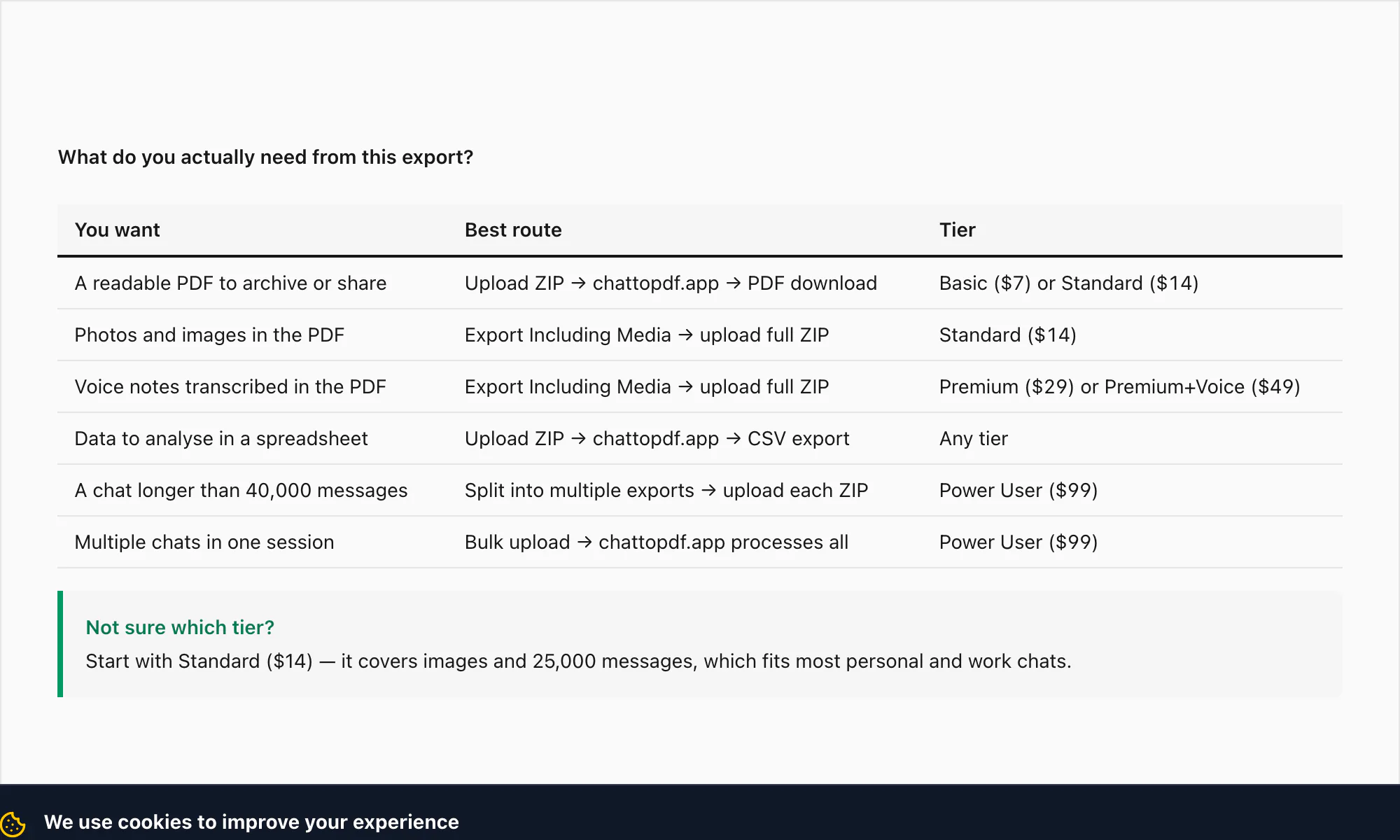This screenshot has height=840, width=1400.
Task: Select 'A readable PDF to archive or share' cell
Action: click(230, 283)
